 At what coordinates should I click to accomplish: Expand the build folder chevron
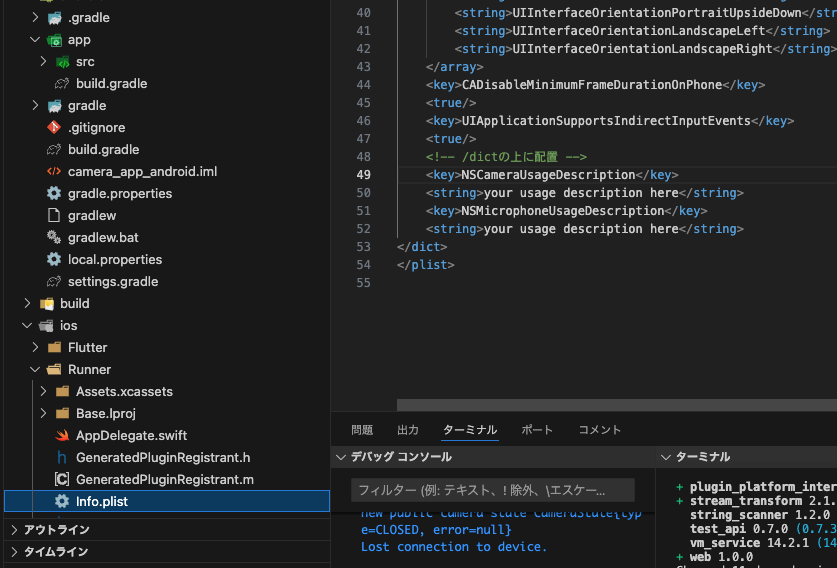[27, 303]
